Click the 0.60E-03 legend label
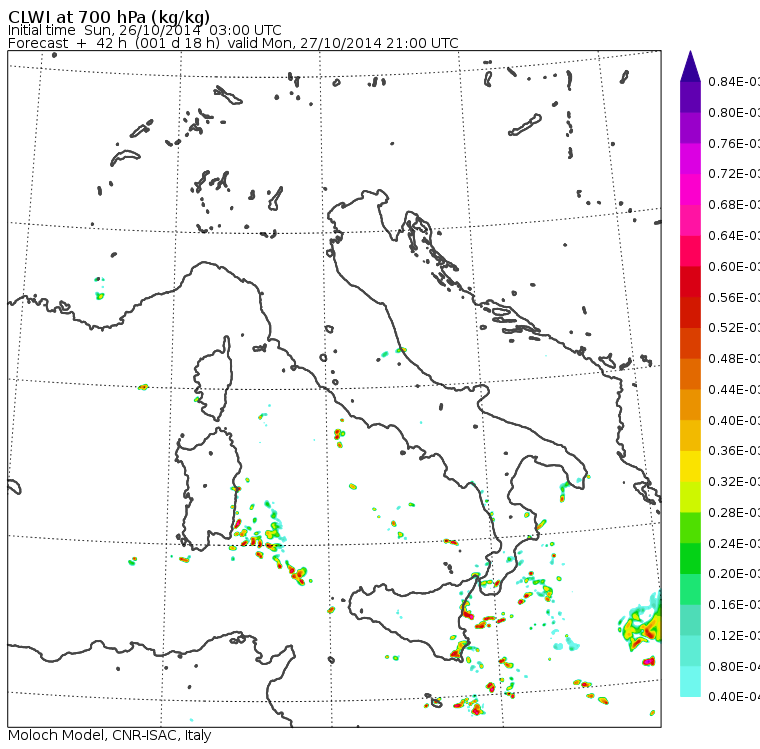Viewport: 760px width, 749px height. (734, 267)
